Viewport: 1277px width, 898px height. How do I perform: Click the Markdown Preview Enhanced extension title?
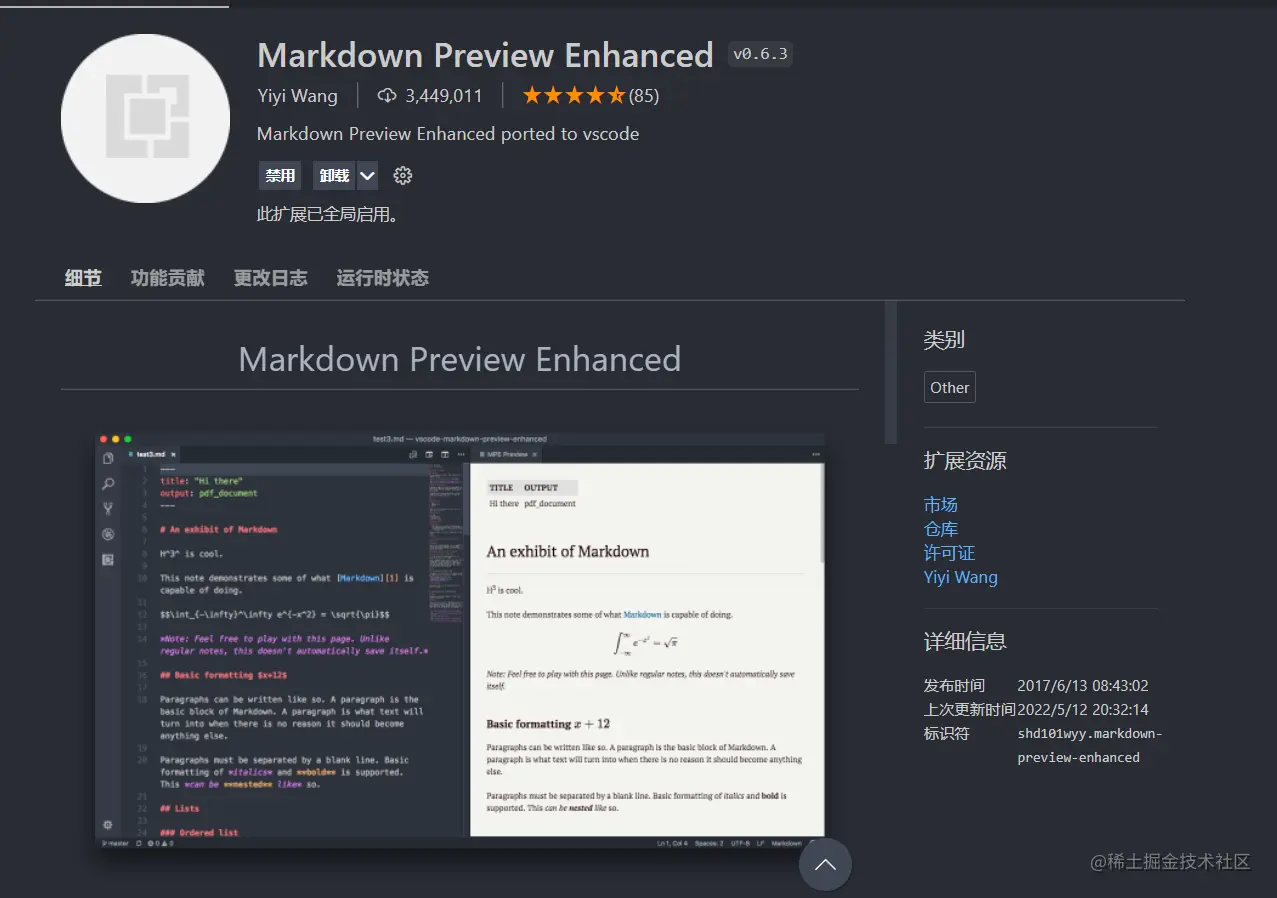tap(485, 55)
